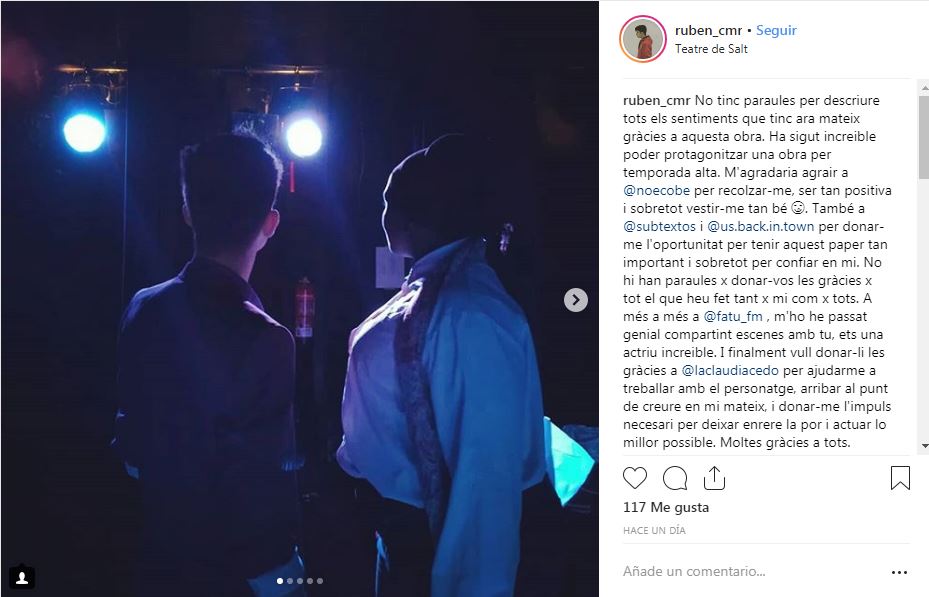Image resolution: width=929 pixels, height=597 pixels.
Task: Show tagged people in the photo
Action: 22,577
